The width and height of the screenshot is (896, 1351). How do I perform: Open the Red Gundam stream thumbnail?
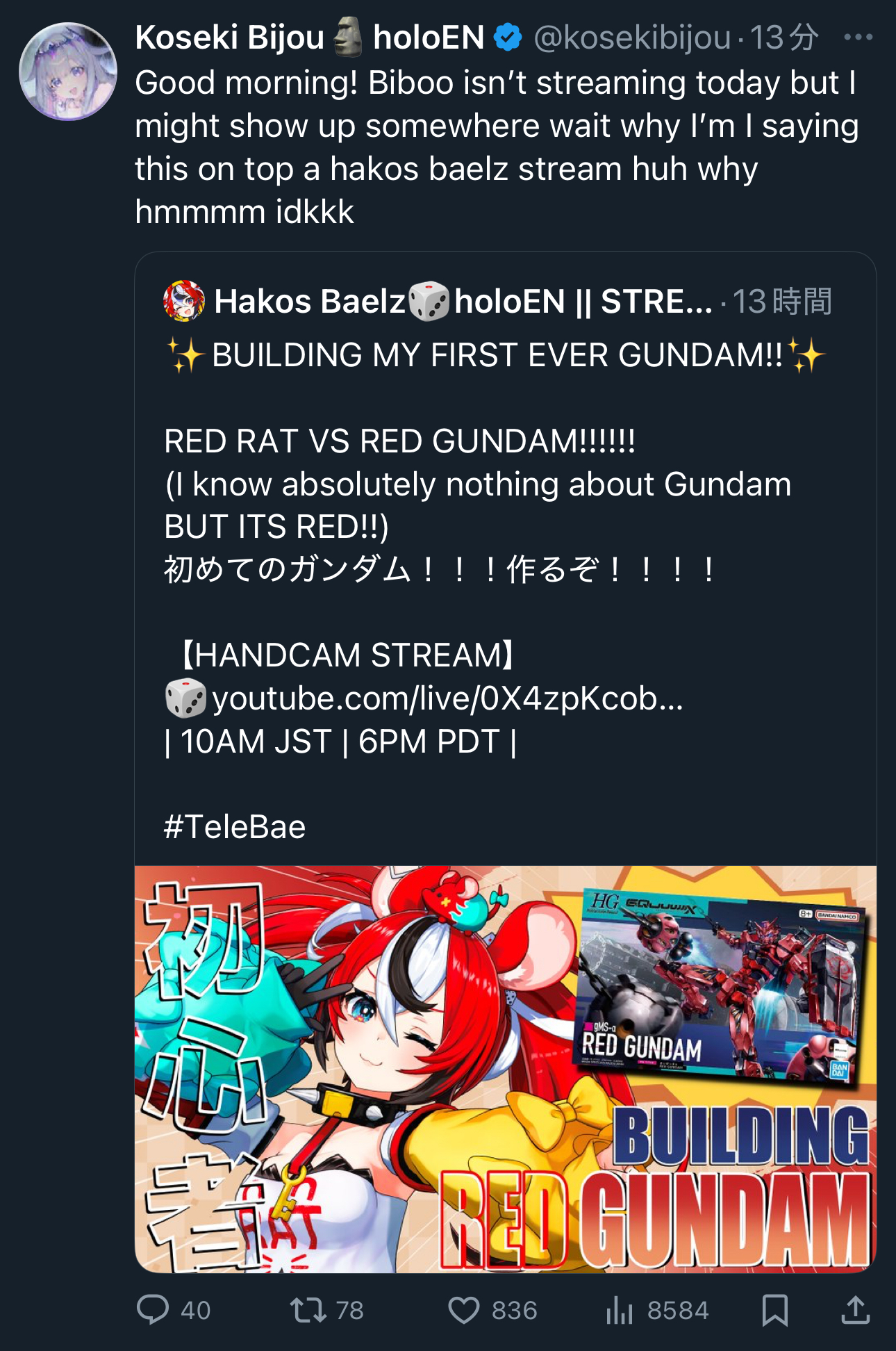coord(506,1069)
